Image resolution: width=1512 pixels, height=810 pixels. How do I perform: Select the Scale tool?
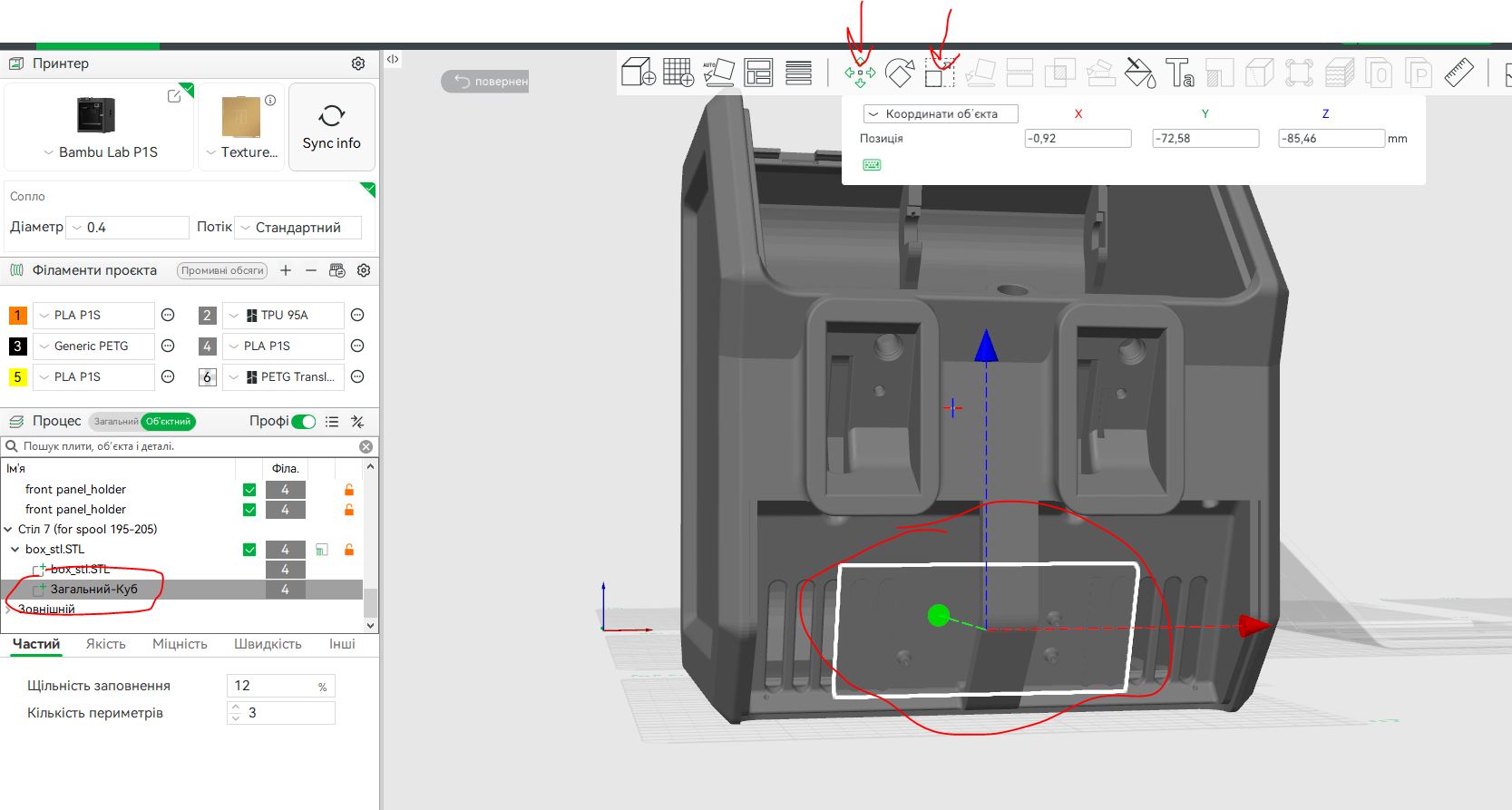(x=941, y=73)
